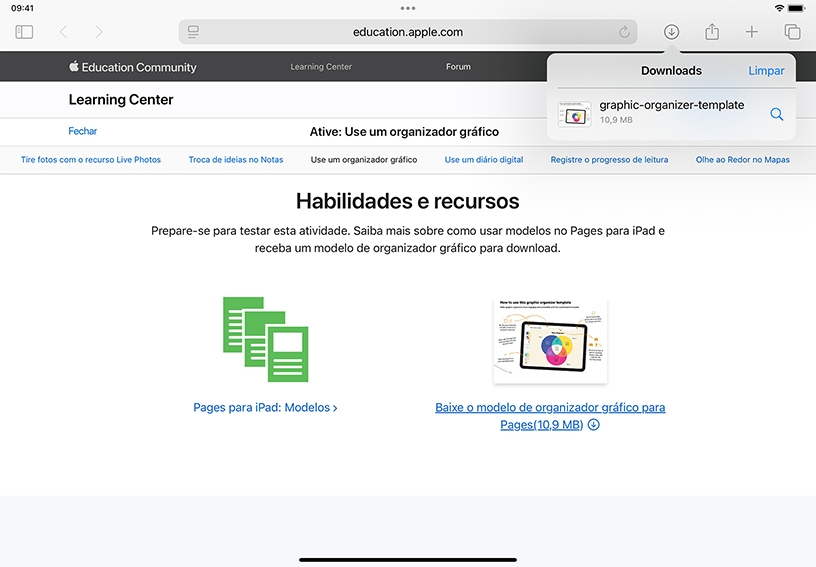816x567 pixels.
Task: Click the Apple Education Community logo
Action: pos(133,67)
